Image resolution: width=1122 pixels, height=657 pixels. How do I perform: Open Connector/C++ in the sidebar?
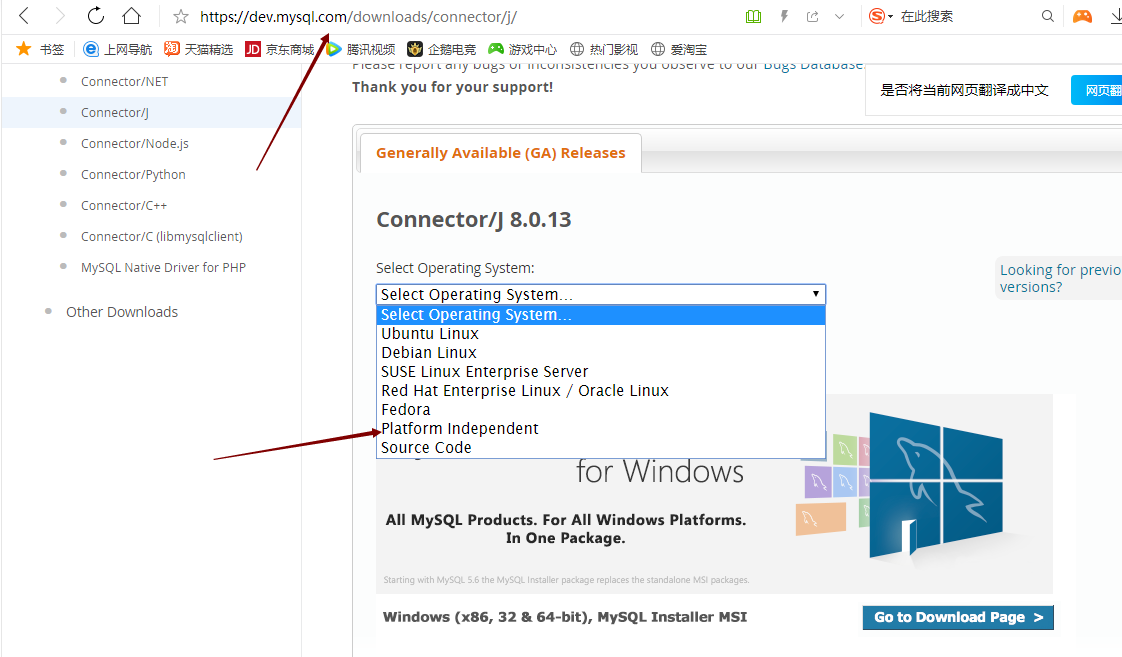point(124,205)
